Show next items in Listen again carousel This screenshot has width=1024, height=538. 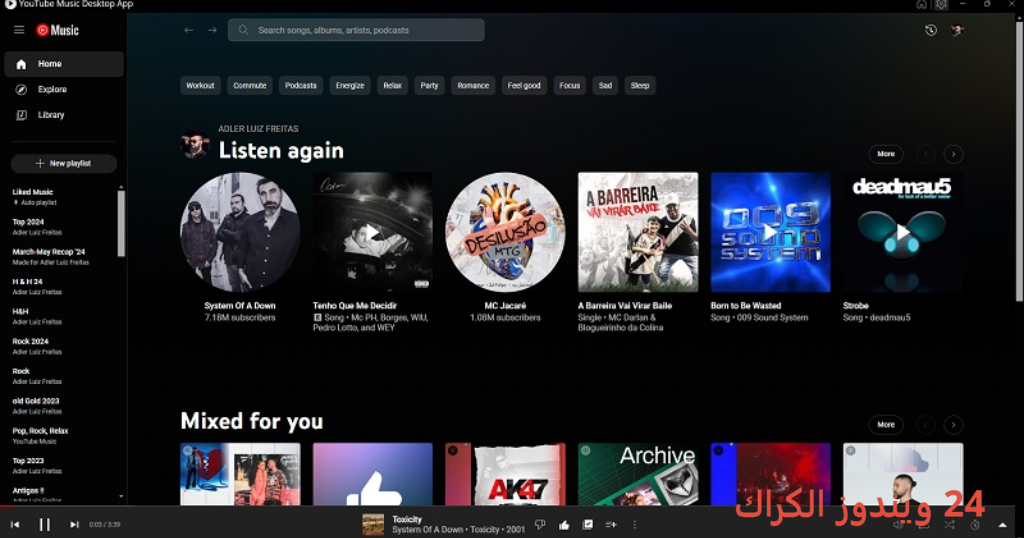(x=953, y=154)
